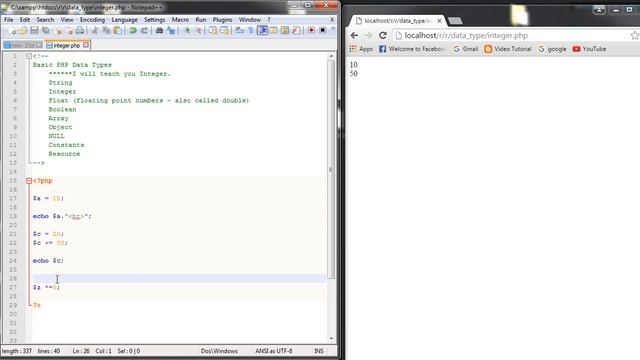Print the document via the toolbar printer icon
640x360 pixels.
[80, 30]
